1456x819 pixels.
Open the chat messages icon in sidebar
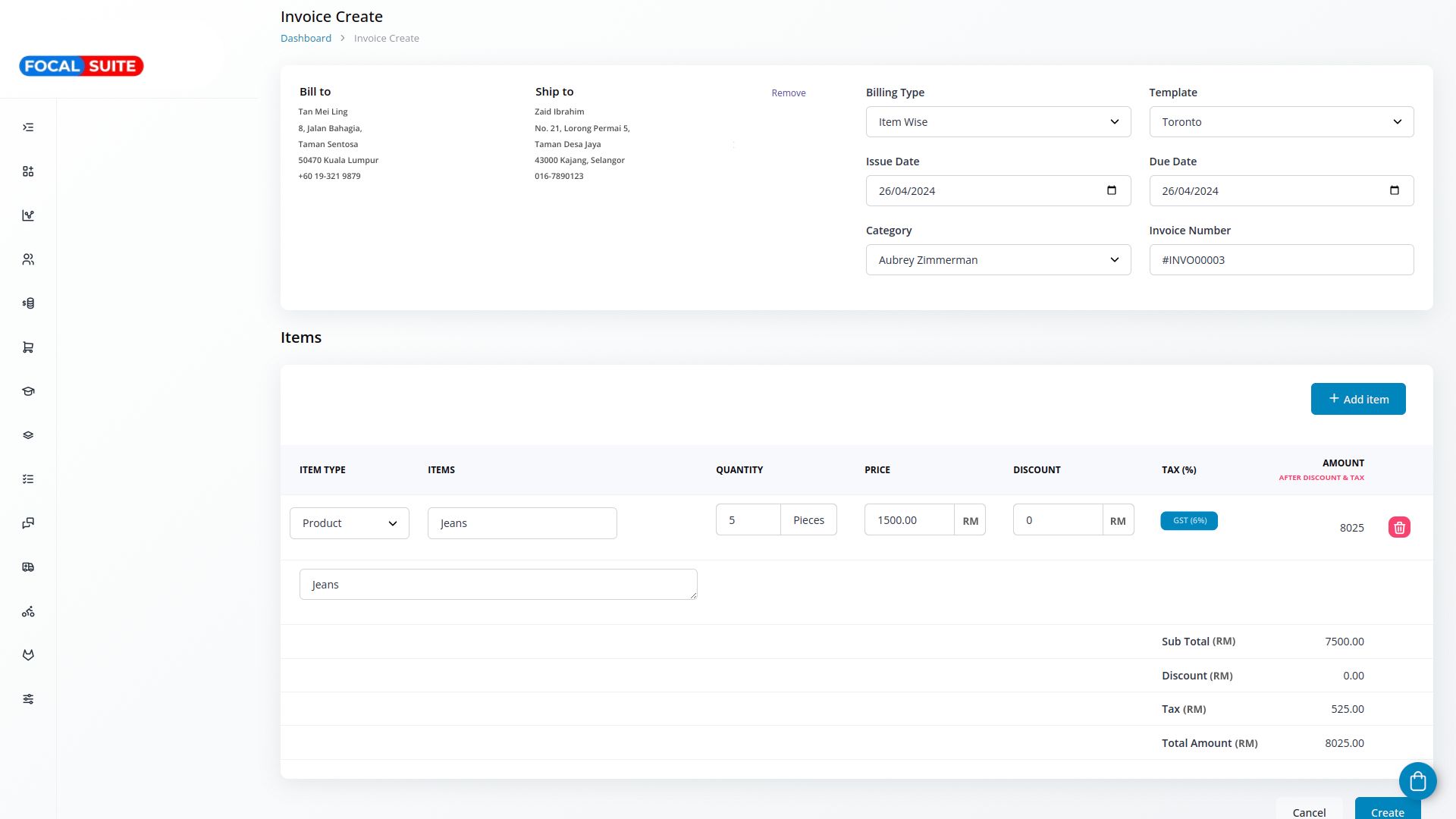[x=28, y=523]
